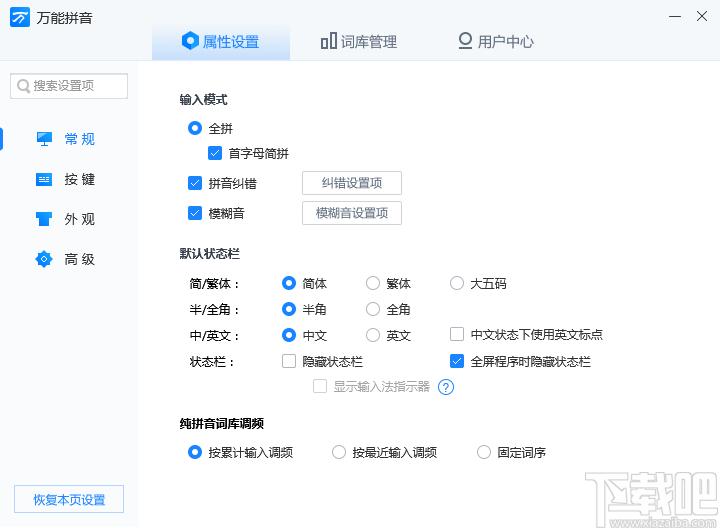Click the 默认状态栏 section heading
This screenshot has height=528, width=720.
209,253
